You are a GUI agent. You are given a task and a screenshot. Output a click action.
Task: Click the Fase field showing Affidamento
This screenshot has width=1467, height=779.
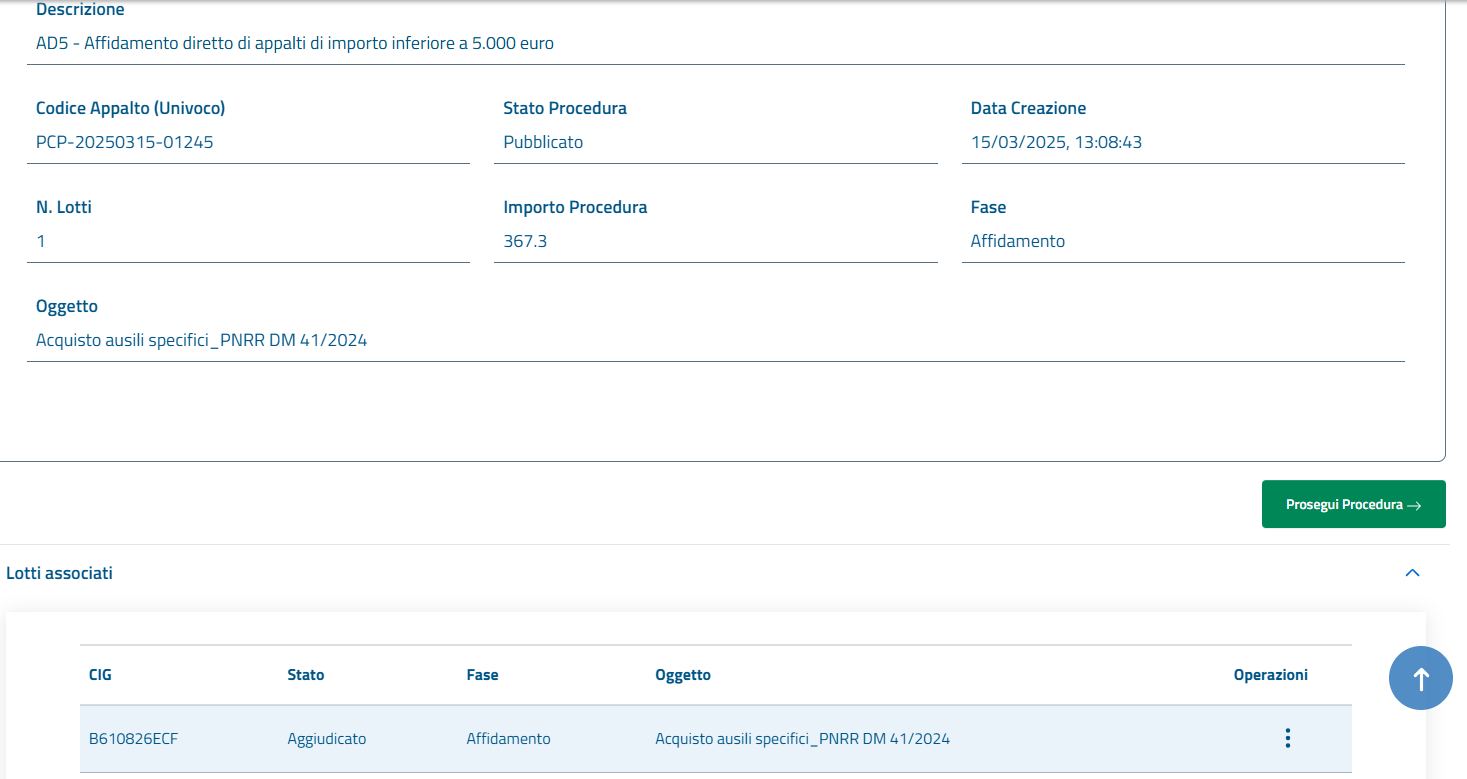click(x=1017, y=241)
